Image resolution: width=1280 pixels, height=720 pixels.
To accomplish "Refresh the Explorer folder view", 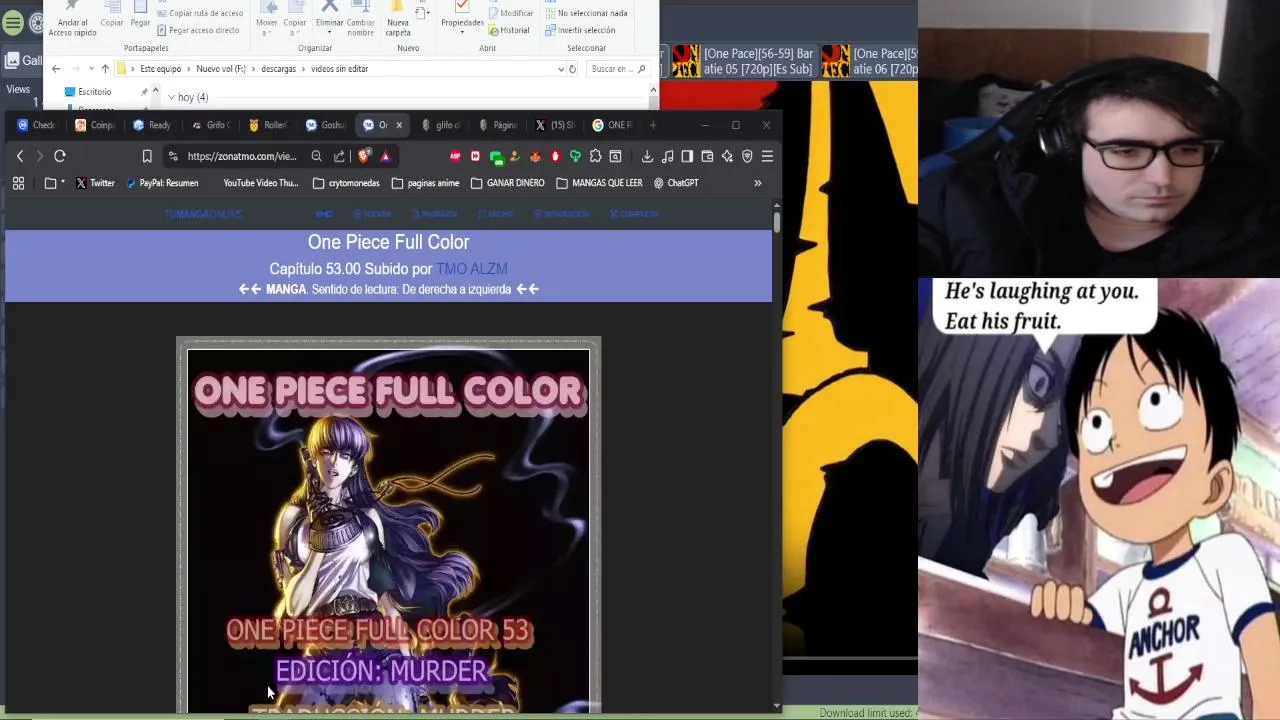I will pos(573,69).
